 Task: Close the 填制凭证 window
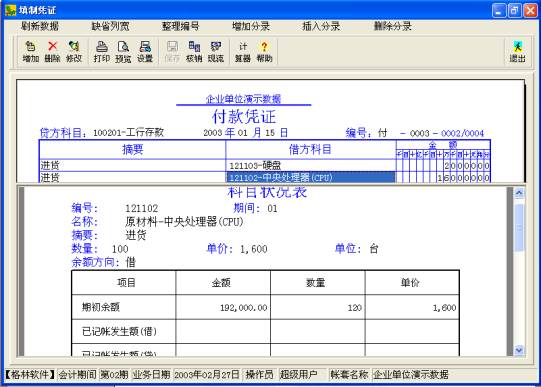coord(530,10)
